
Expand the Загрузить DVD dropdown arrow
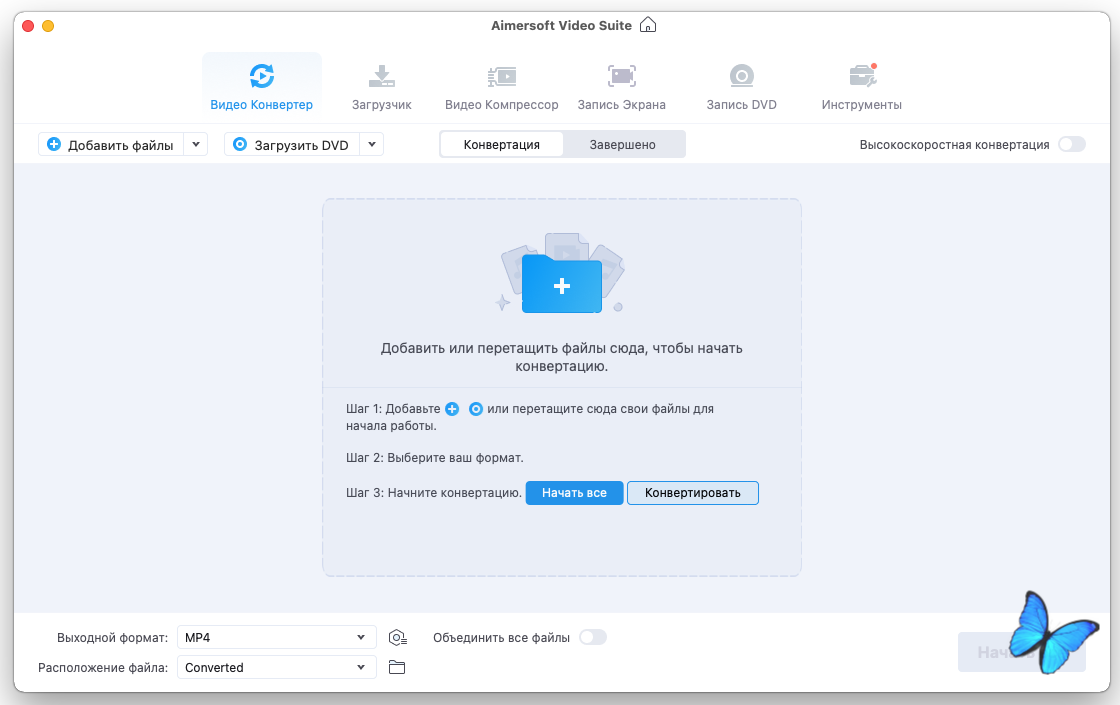[372, 145]
